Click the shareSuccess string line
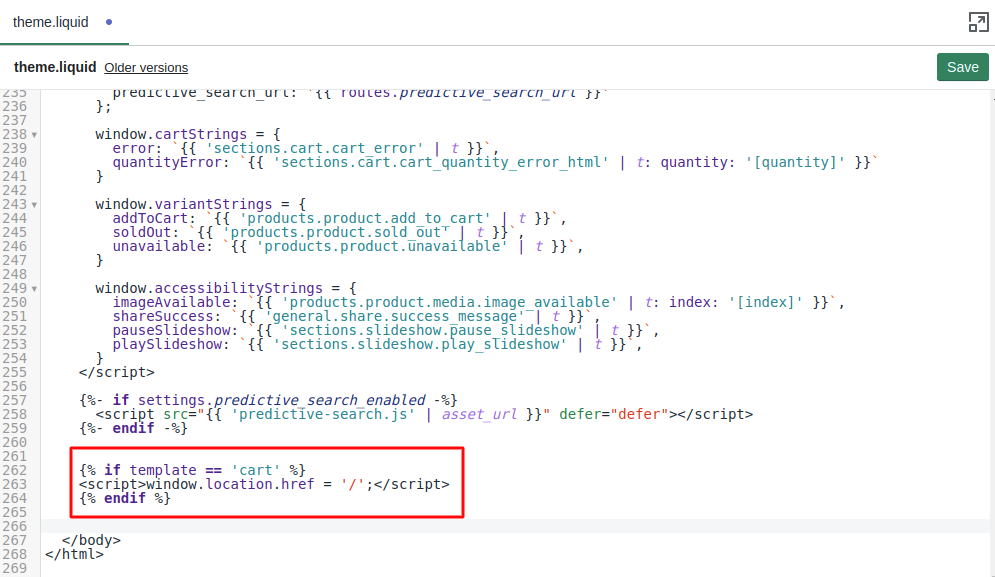 [357, 317]
